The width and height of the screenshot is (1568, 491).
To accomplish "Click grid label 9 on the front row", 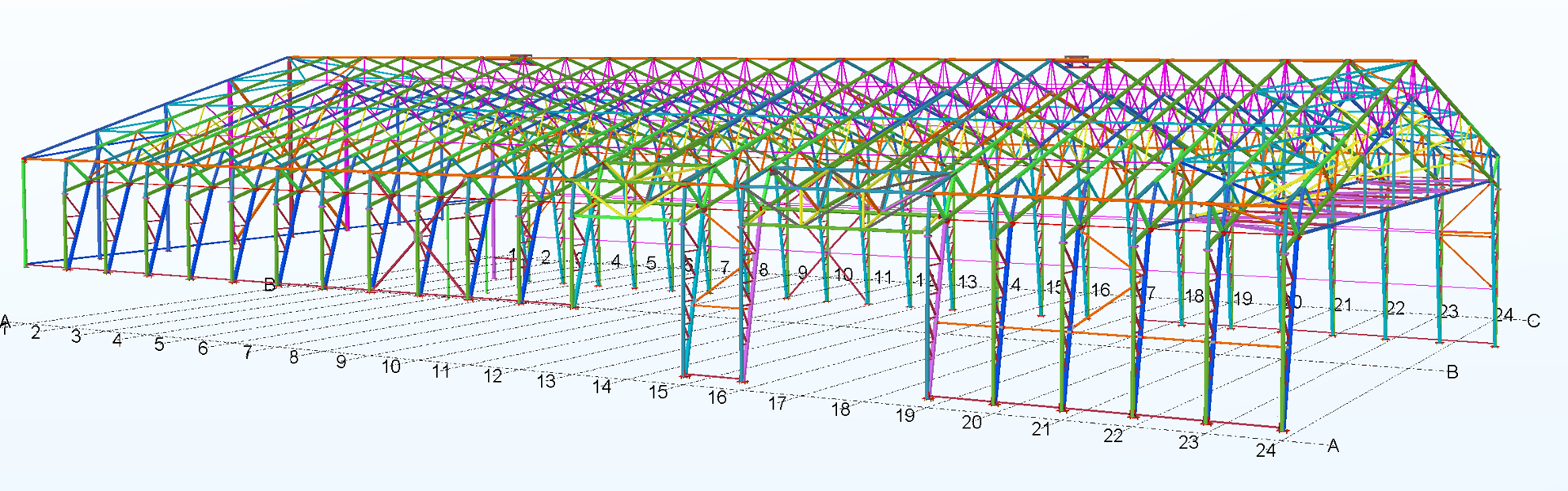I will click(x=341, y=362).
